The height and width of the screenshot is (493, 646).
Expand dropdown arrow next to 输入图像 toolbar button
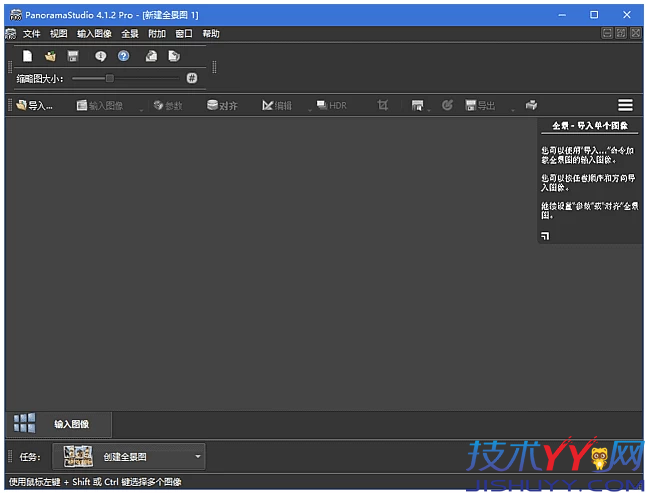[x=141, y=110]
